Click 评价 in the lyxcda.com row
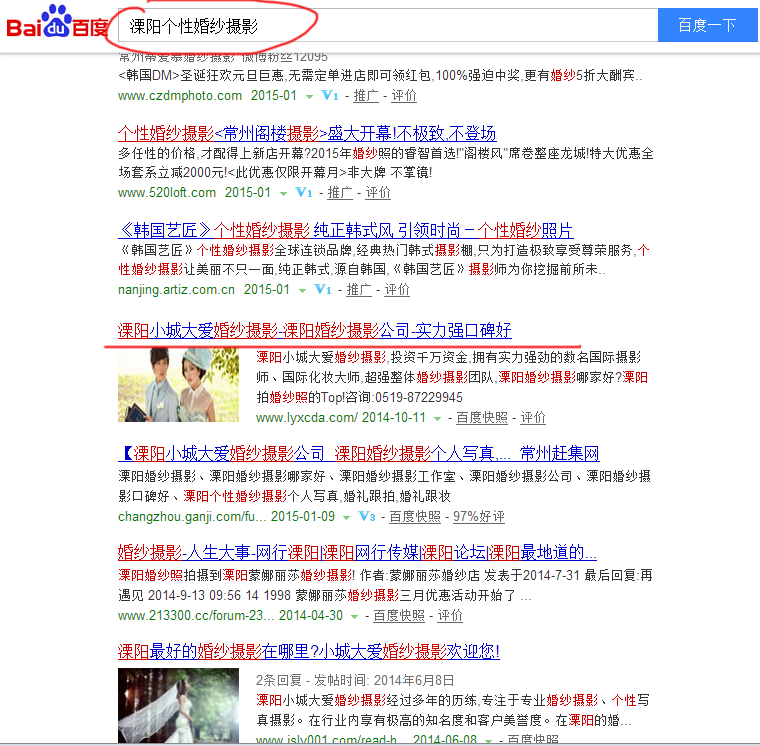Viewport: 760px width, 746px height. point(533,417)
